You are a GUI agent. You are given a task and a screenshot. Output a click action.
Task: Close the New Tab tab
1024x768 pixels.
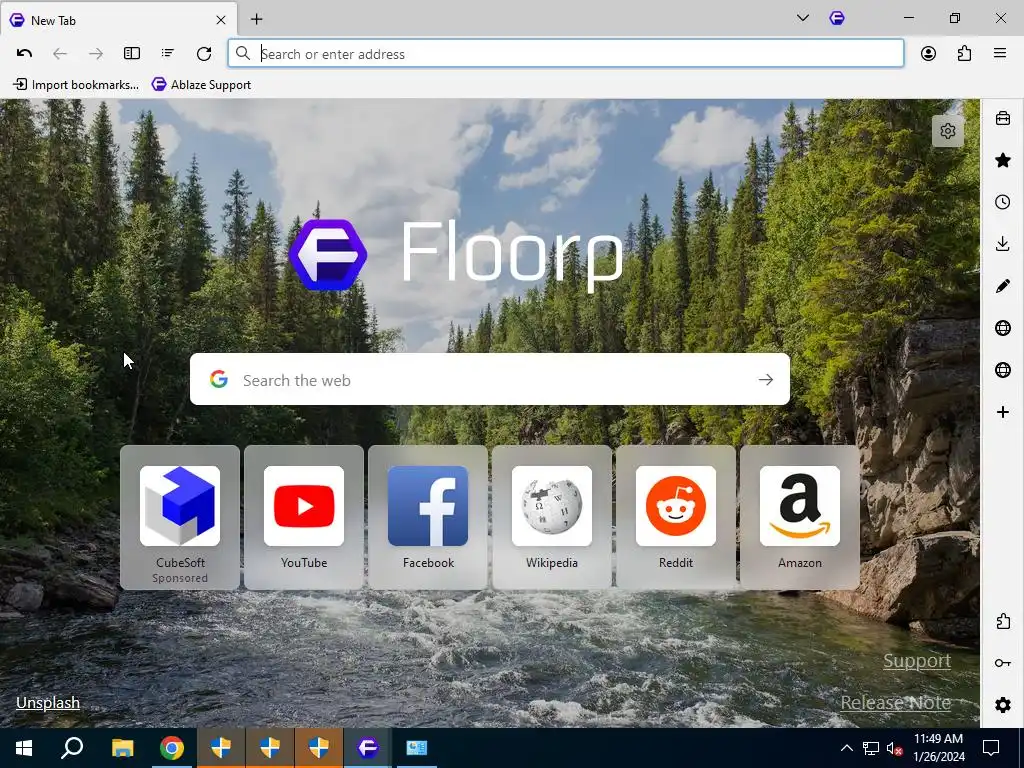click(x=221, y=20)
